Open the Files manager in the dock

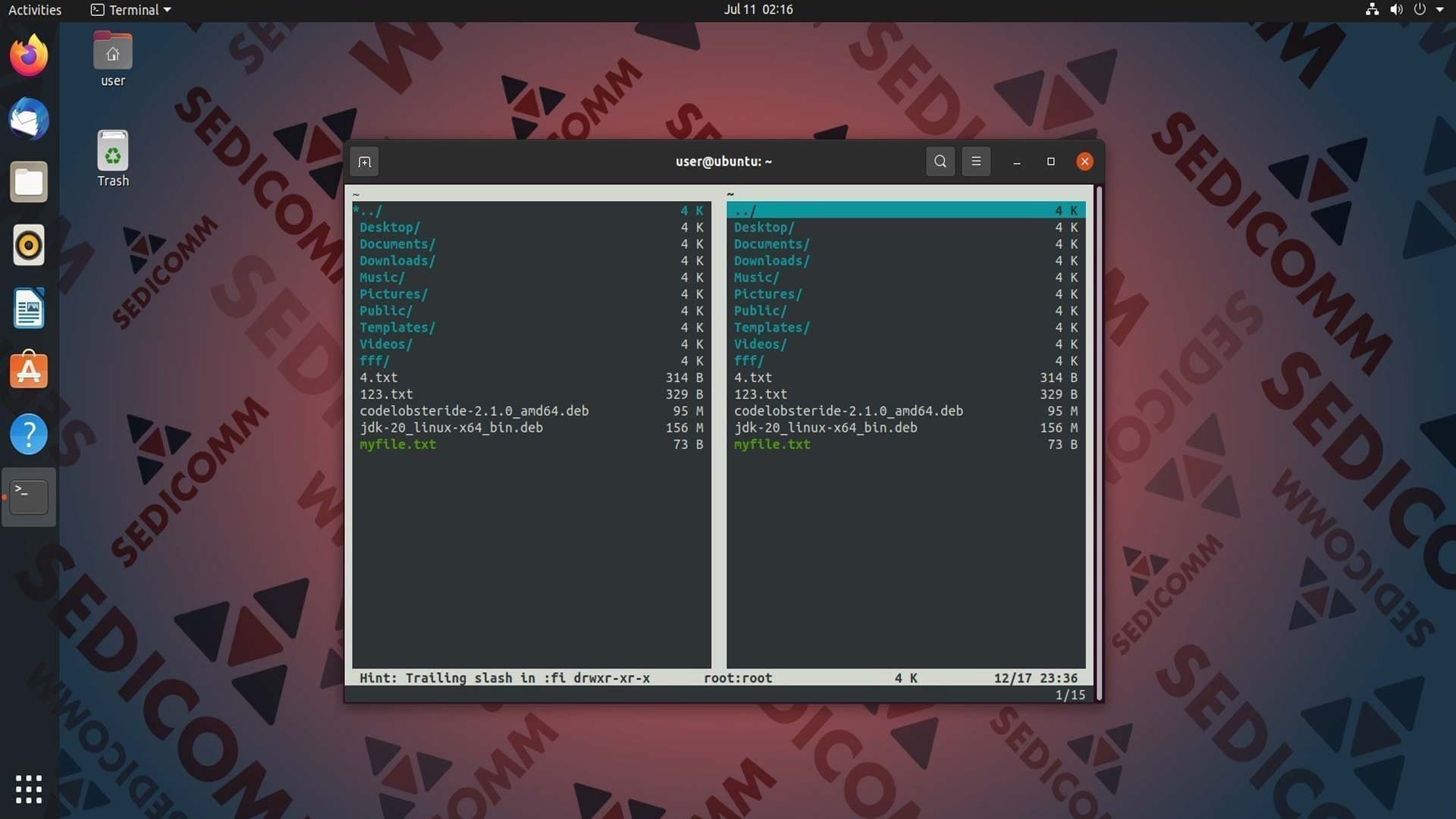[x=29, y=182]
